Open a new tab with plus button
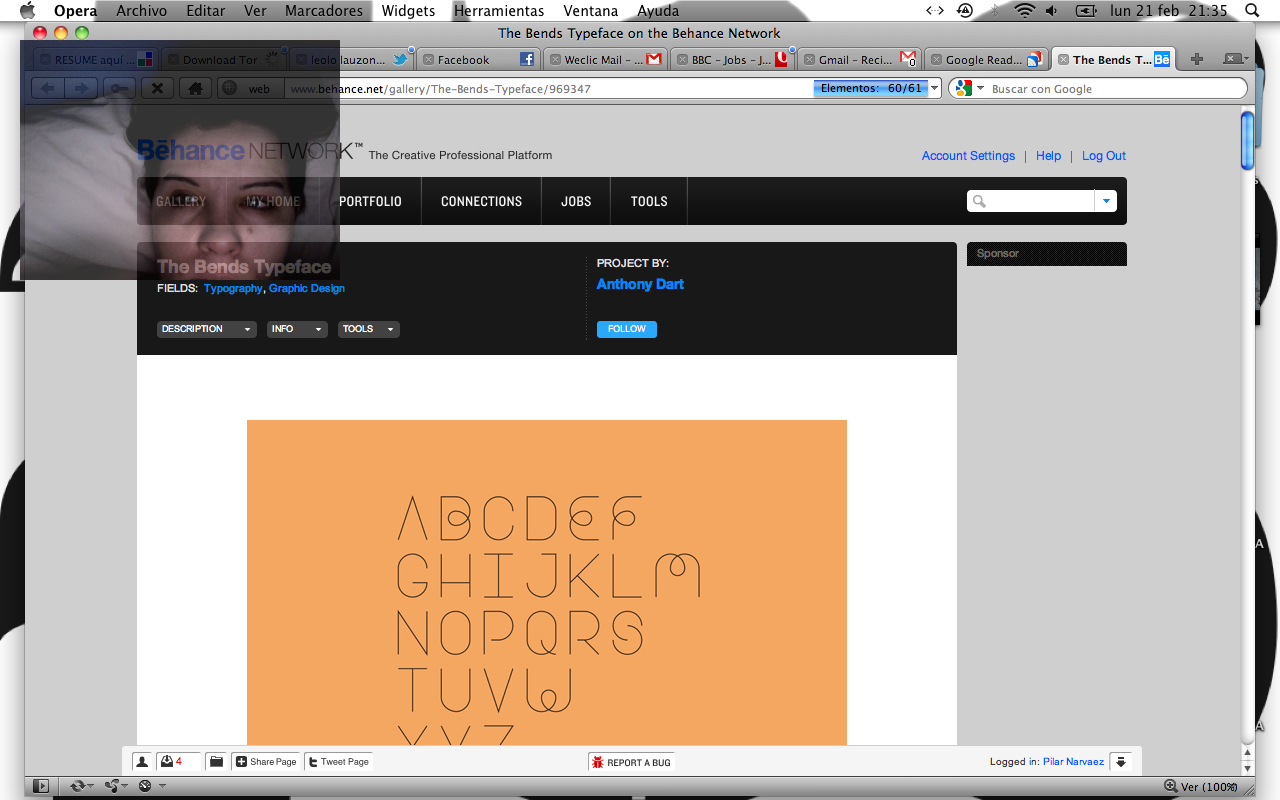This screenshot has width=1280, height=800. (x=1196, y=60)
